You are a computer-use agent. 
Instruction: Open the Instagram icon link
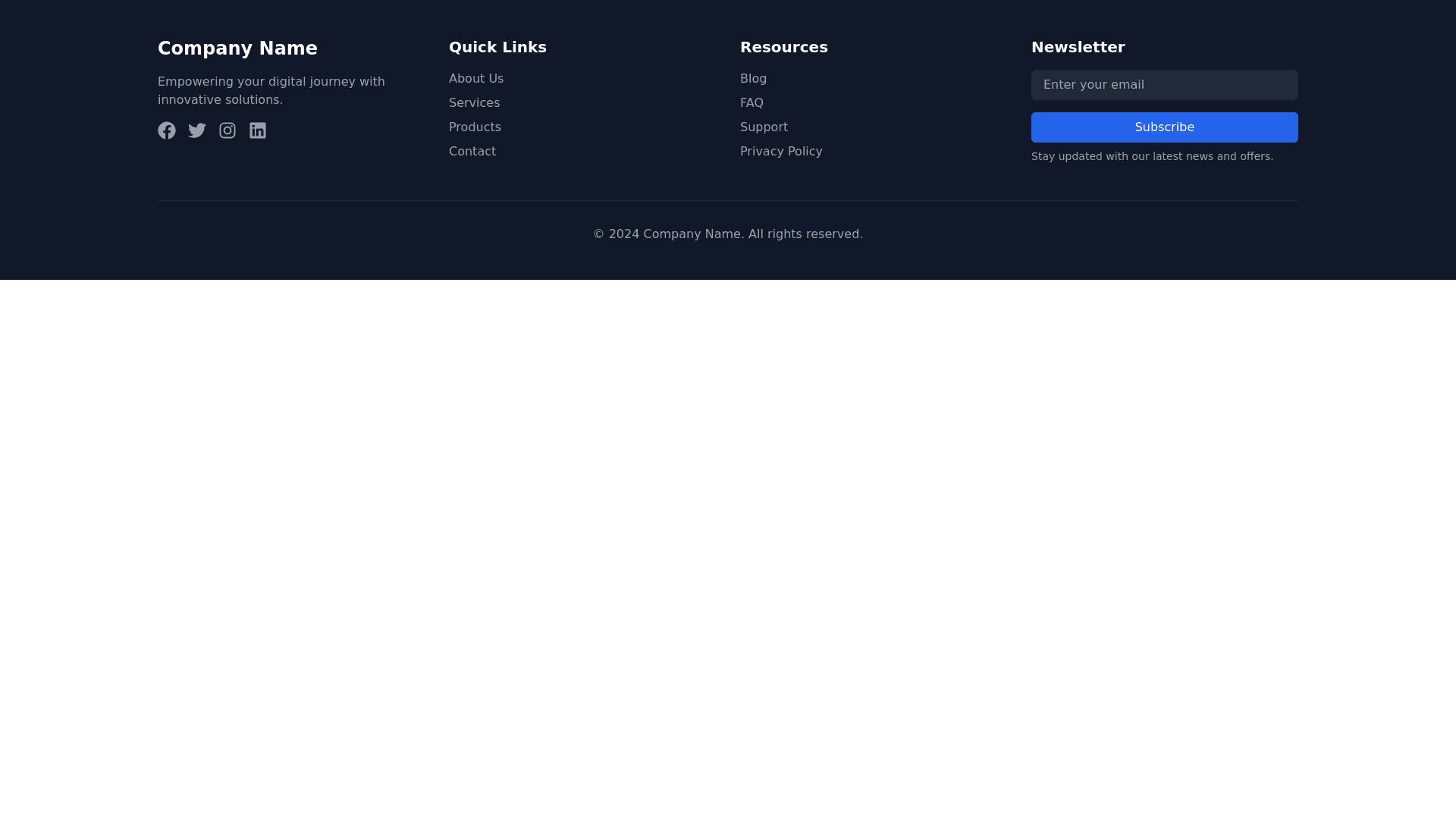pyautogui.click(x=227, y=130)
